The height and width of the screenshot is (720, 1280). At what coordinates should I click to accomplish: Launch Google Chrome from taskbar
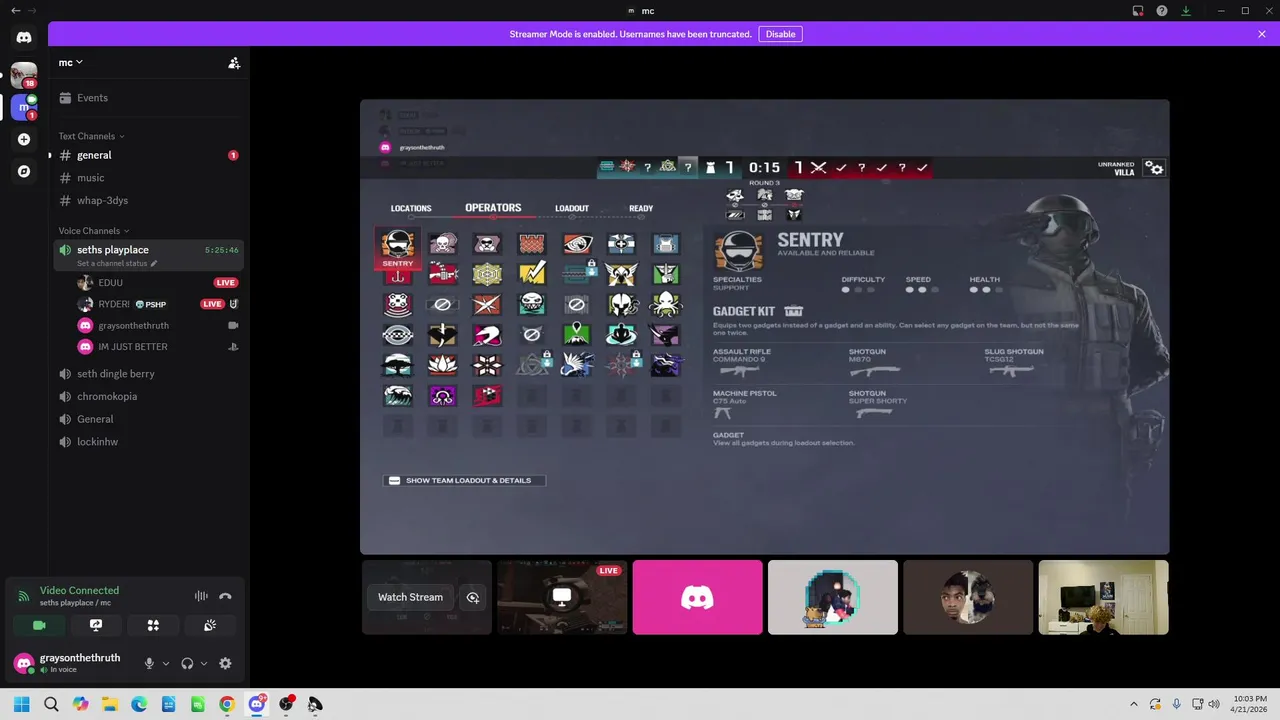[x=227, y=705]
